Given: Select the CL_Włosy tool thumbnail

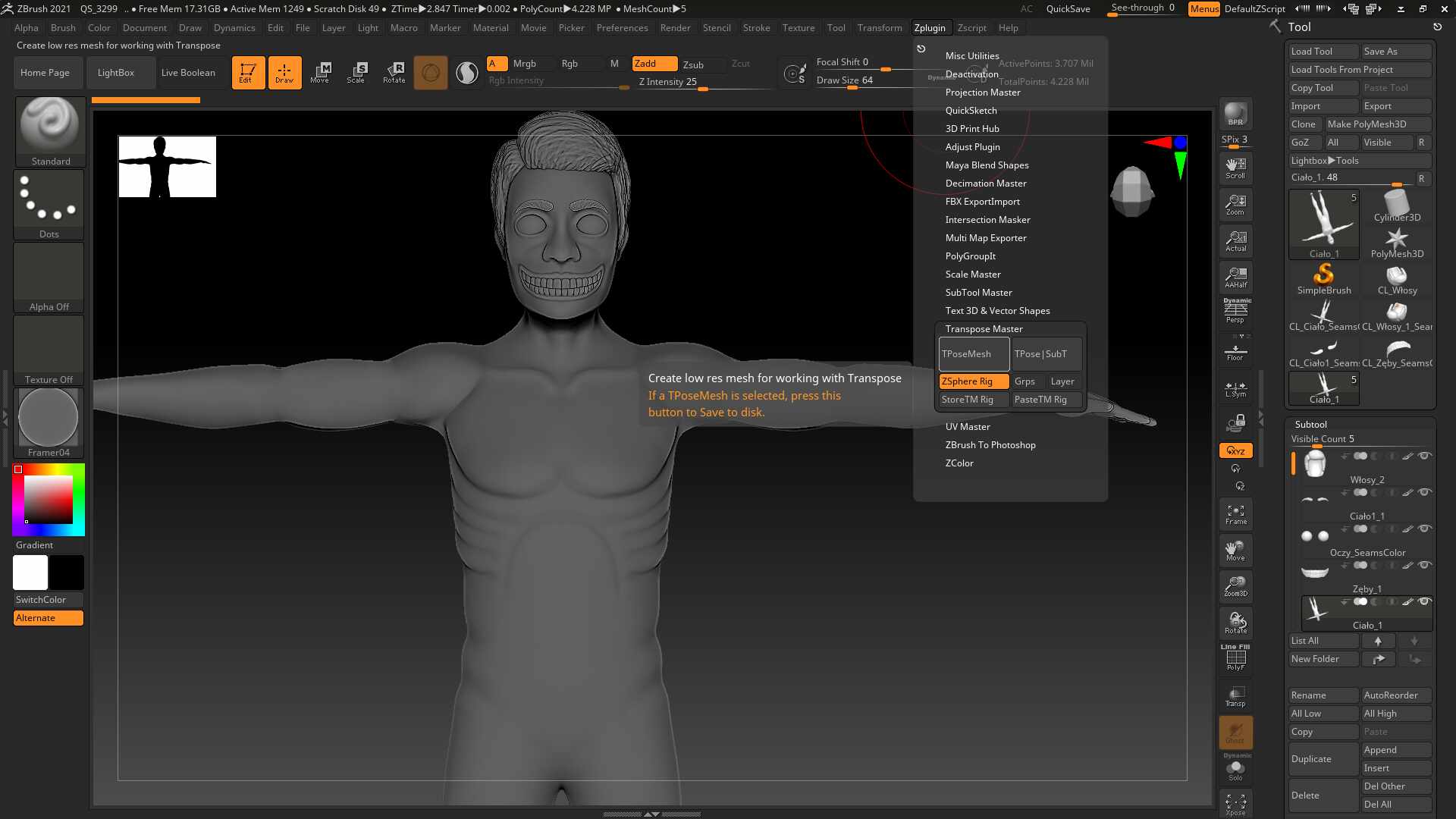Looking at the screenshot, I should 1397,279.
